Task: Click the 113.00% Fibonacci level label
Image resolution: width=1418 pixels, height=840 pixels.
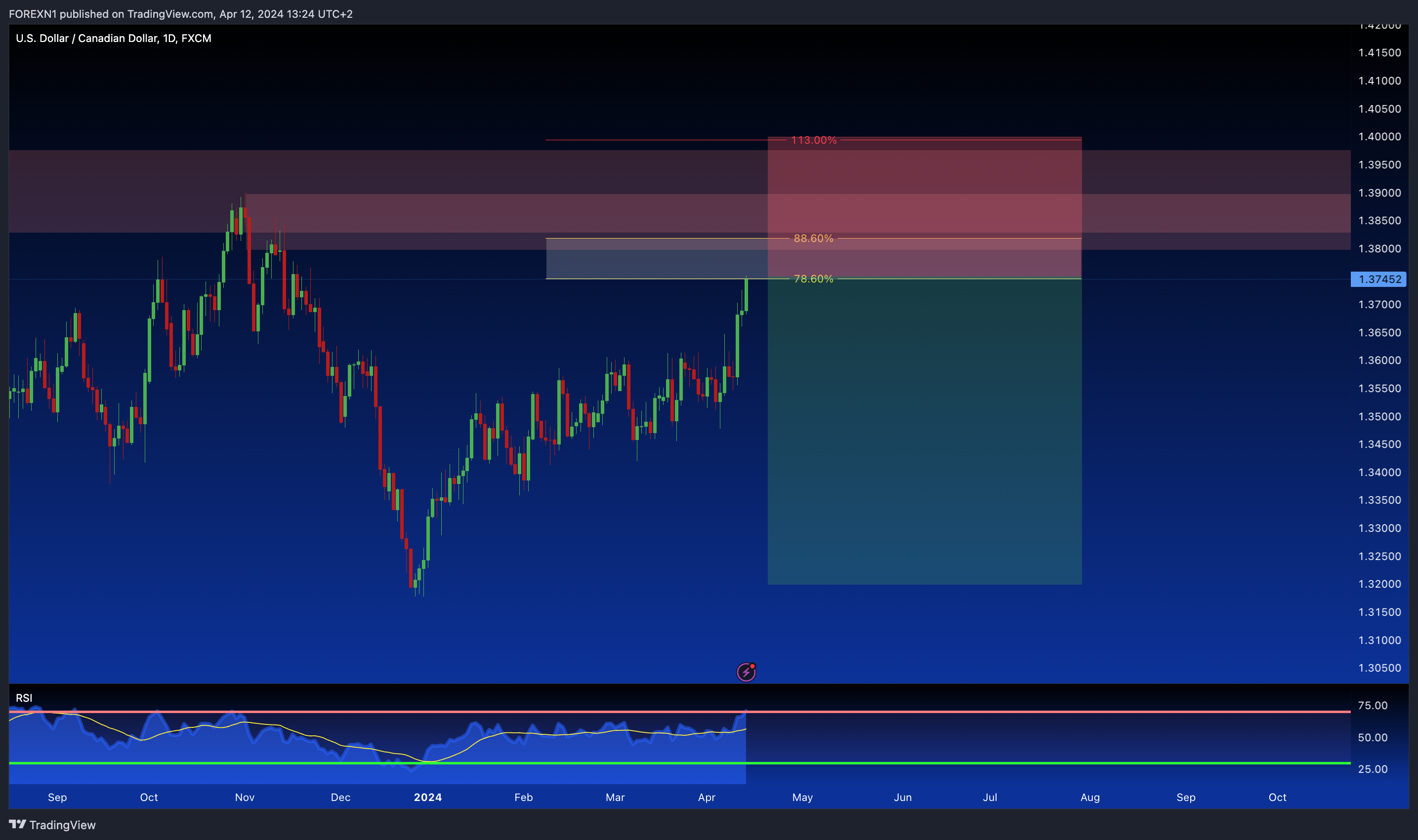Action: tap(813, 140)
